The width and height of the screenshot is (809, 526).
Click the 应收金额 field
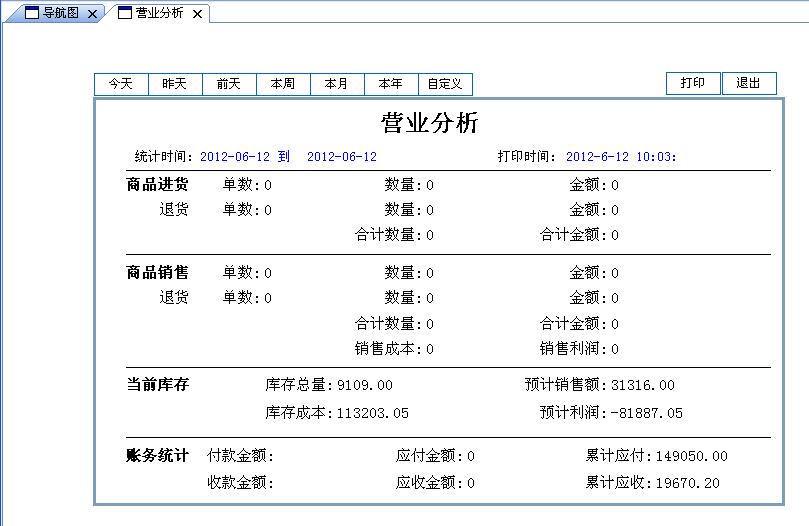(x=435, y=483)
